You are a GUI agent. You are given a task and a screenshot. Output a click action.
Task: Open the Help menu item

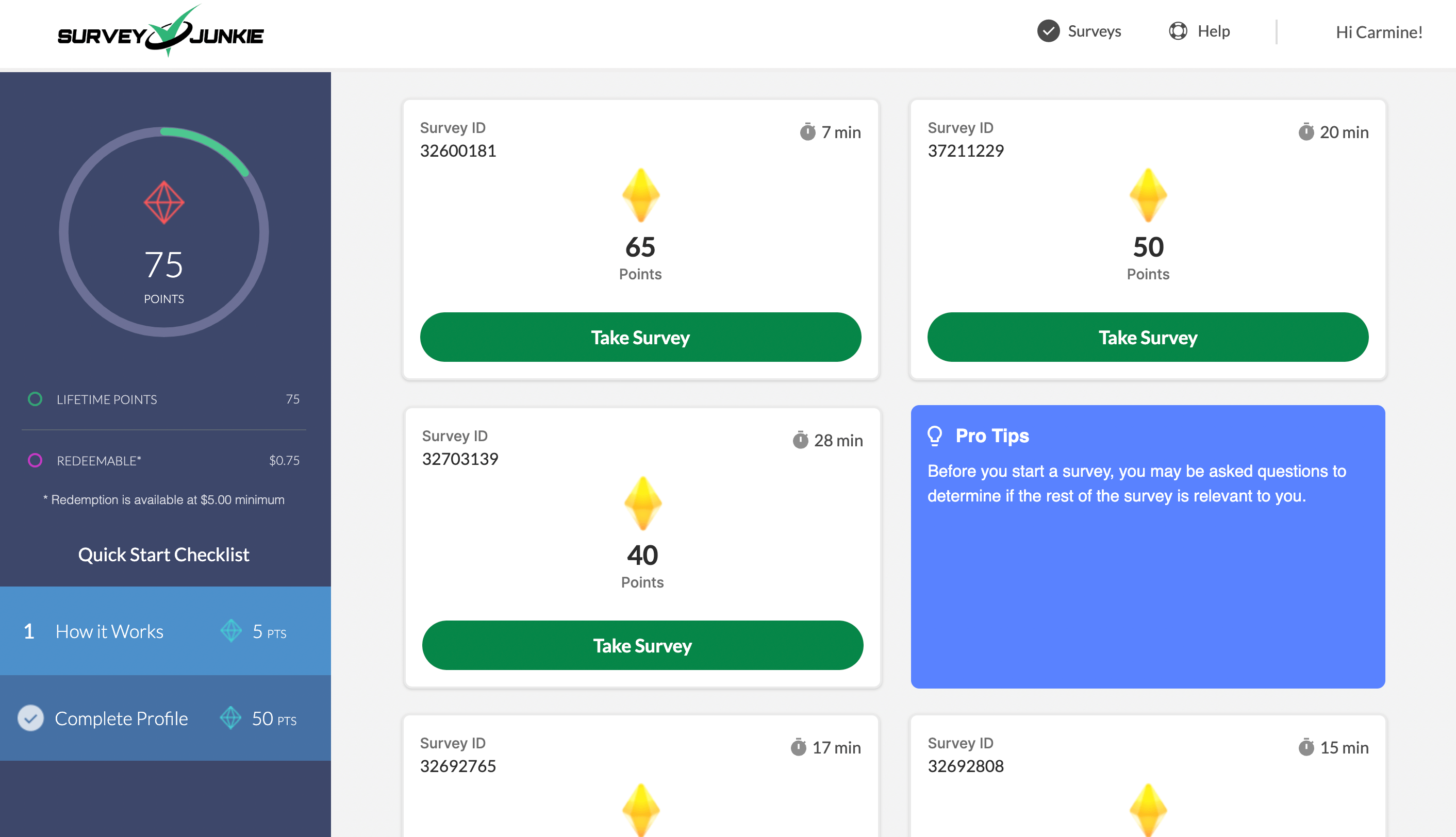click(x=1199, y=31)
